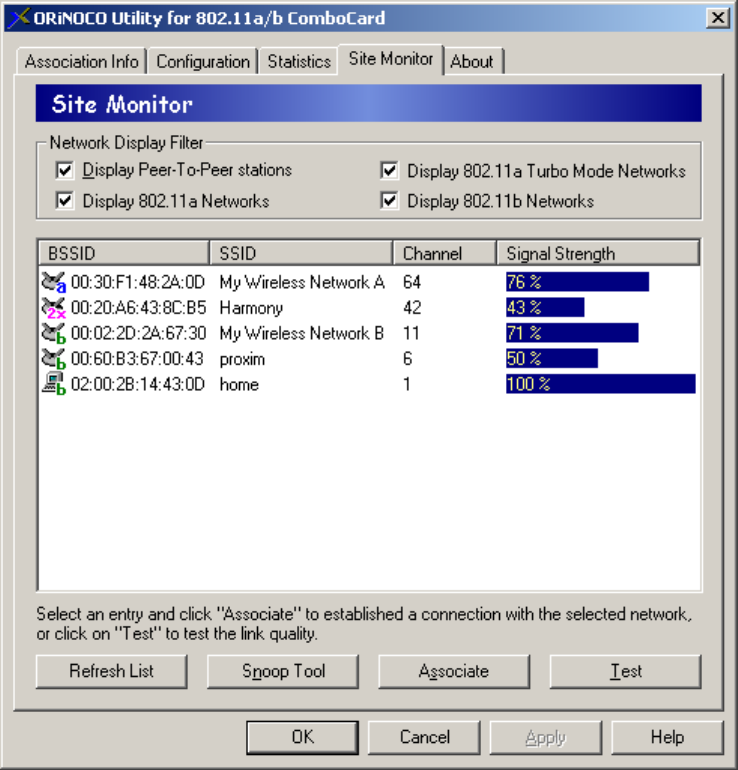The width and height of the screenshot is (738, 770).
Task: Go to the Statistics tab
Action: click(299, 62)
